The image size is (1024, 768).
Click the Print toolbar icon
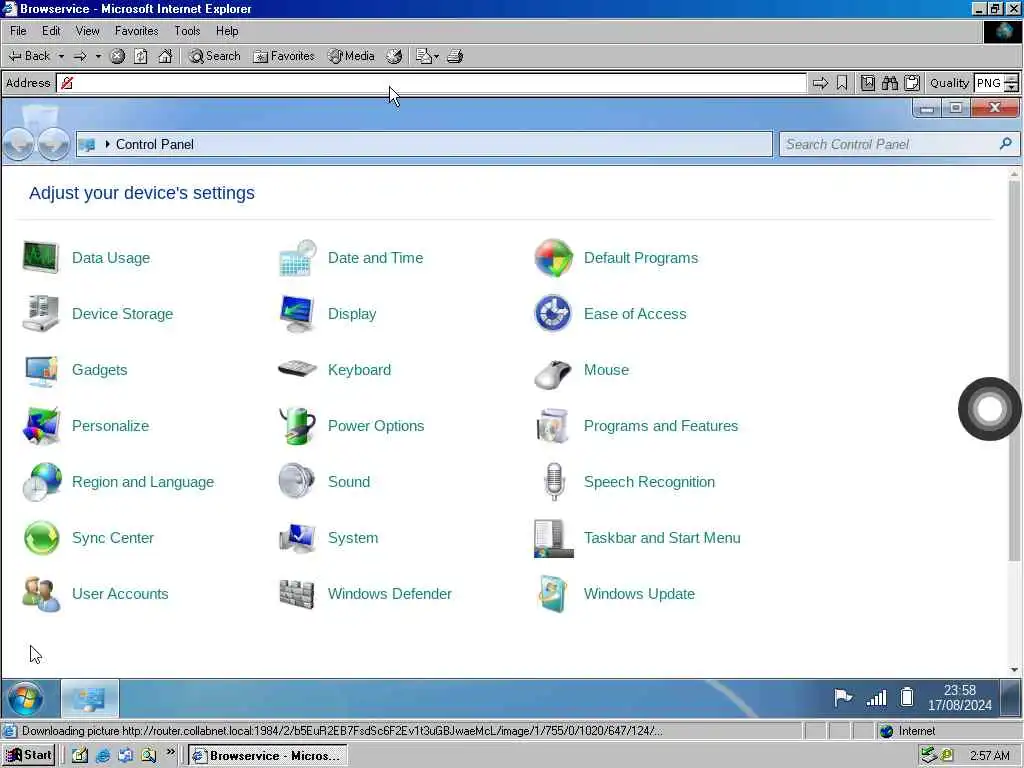pyautogui.click(x=455, y=56)
